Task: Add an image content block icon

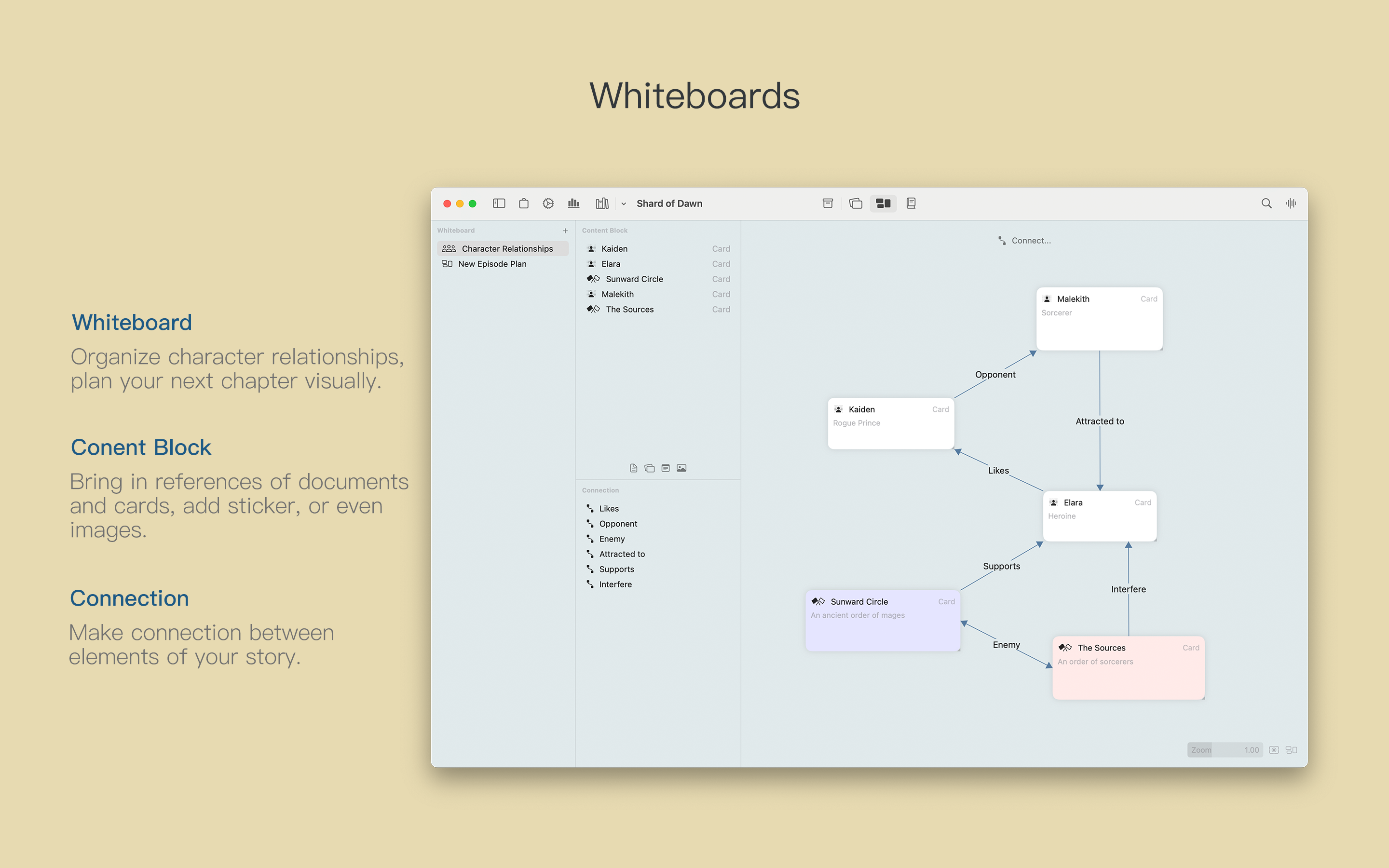Action: click(x=682, y=468)
